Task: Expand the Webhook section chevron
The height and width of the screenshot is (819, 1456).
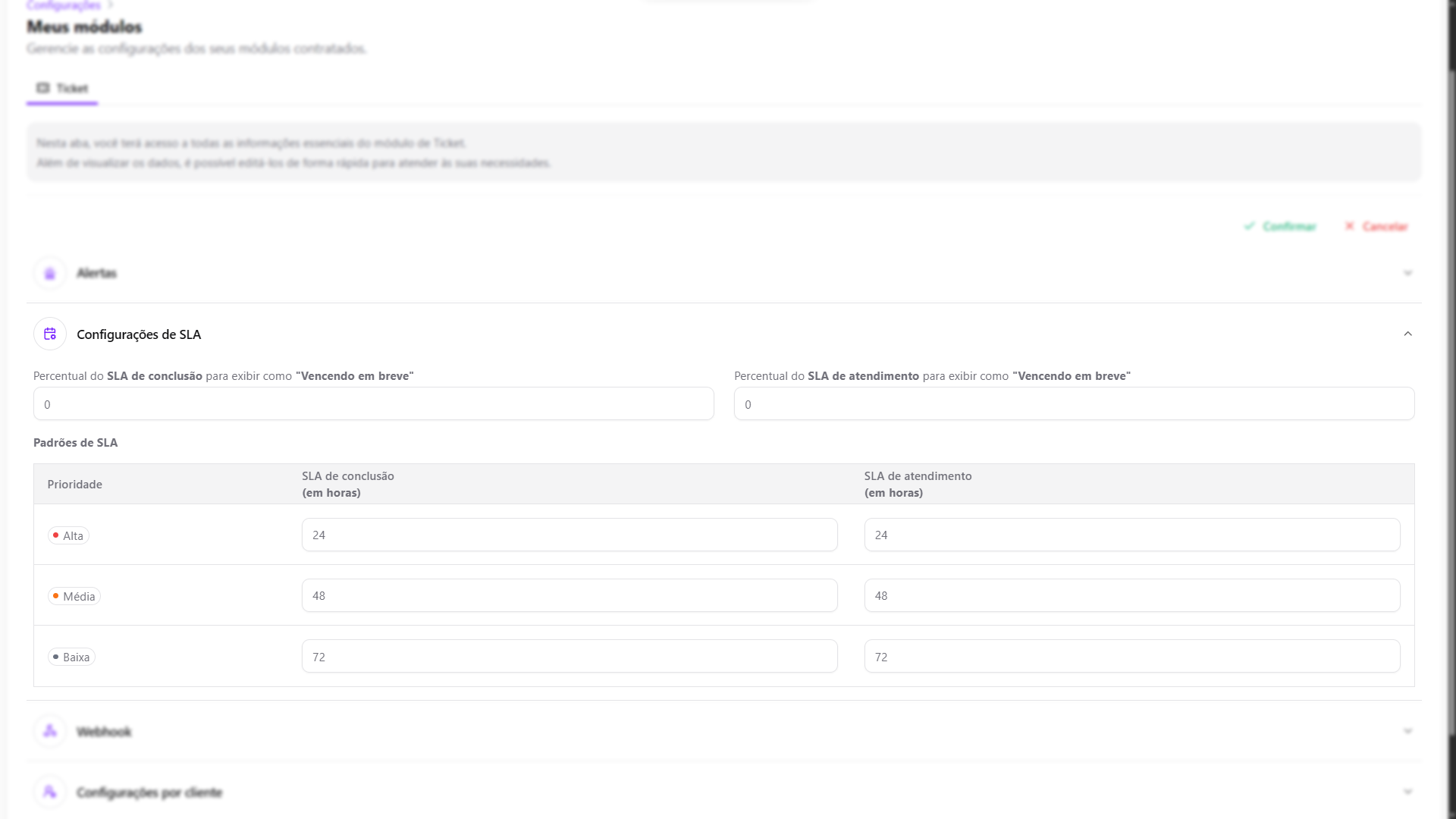Action: pos(1407,731)
